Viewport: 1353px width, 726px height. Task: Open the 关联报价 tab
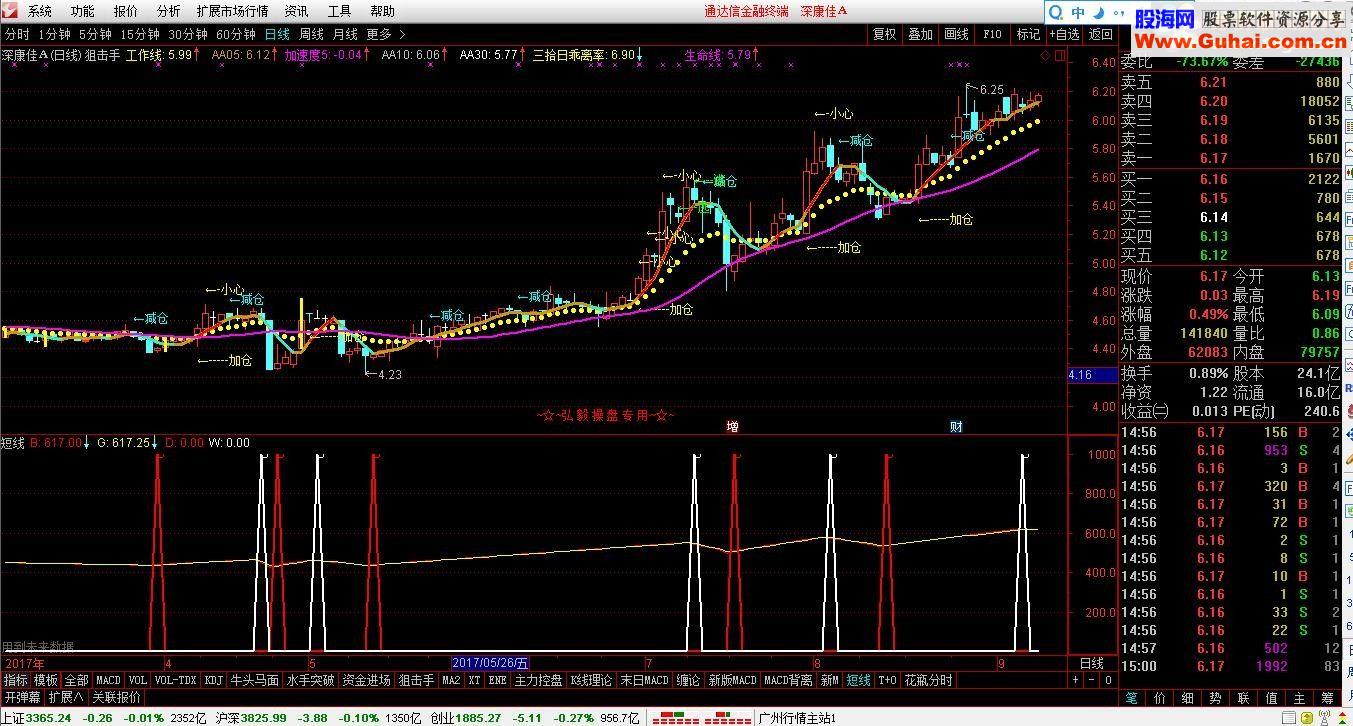click(116, 697)
